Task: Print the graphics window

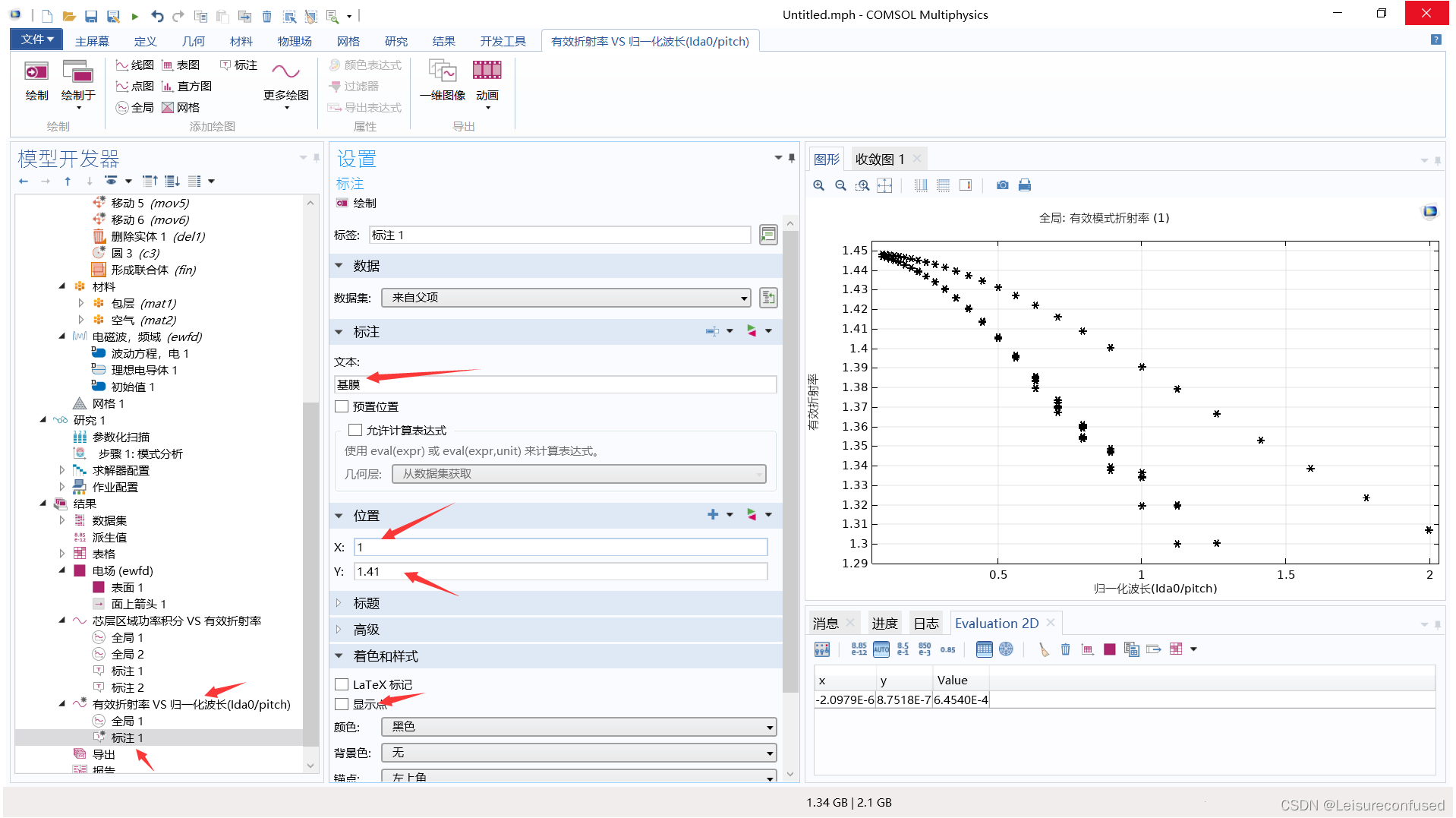Action: (1025, 185)
